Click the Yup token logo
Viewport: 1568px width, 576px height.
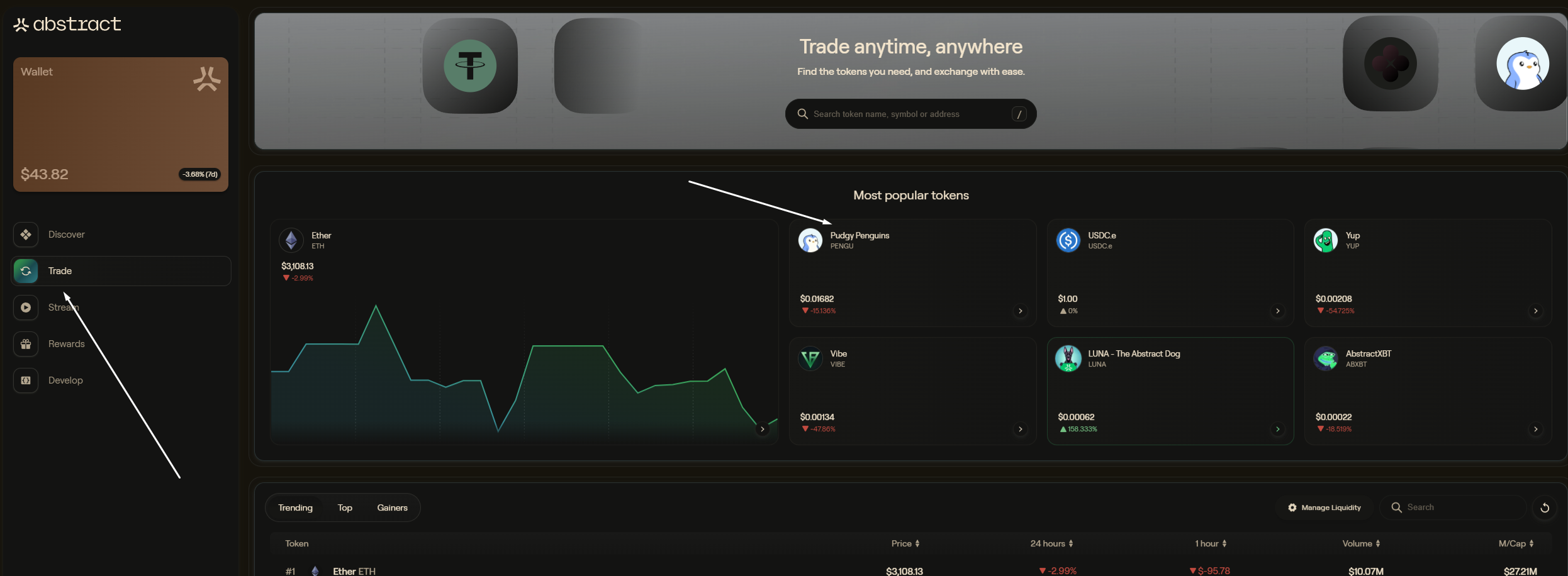tap(1326, 240)
